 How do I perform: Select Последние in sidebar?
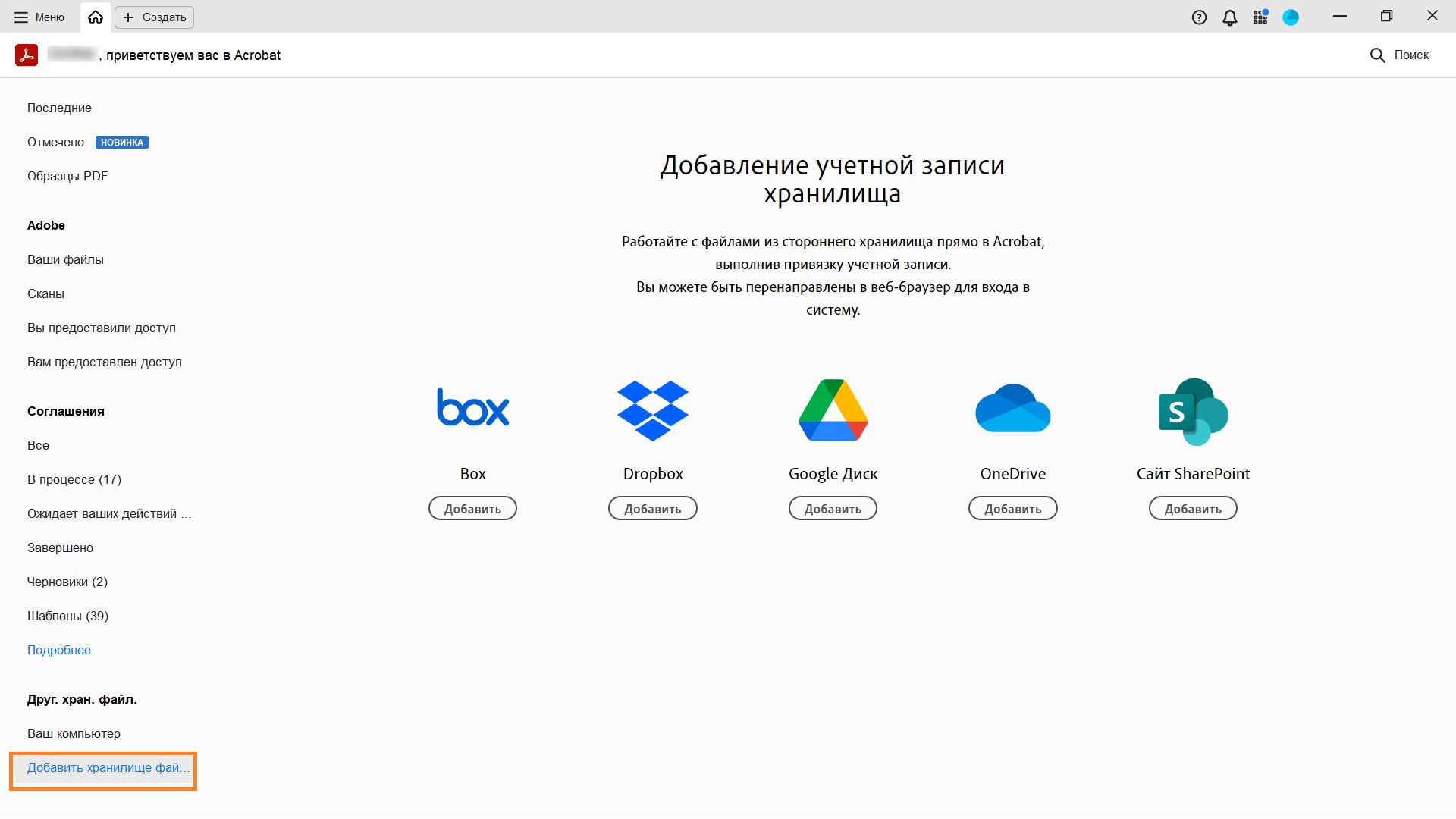pyautogui.click(x=59, y=108)
